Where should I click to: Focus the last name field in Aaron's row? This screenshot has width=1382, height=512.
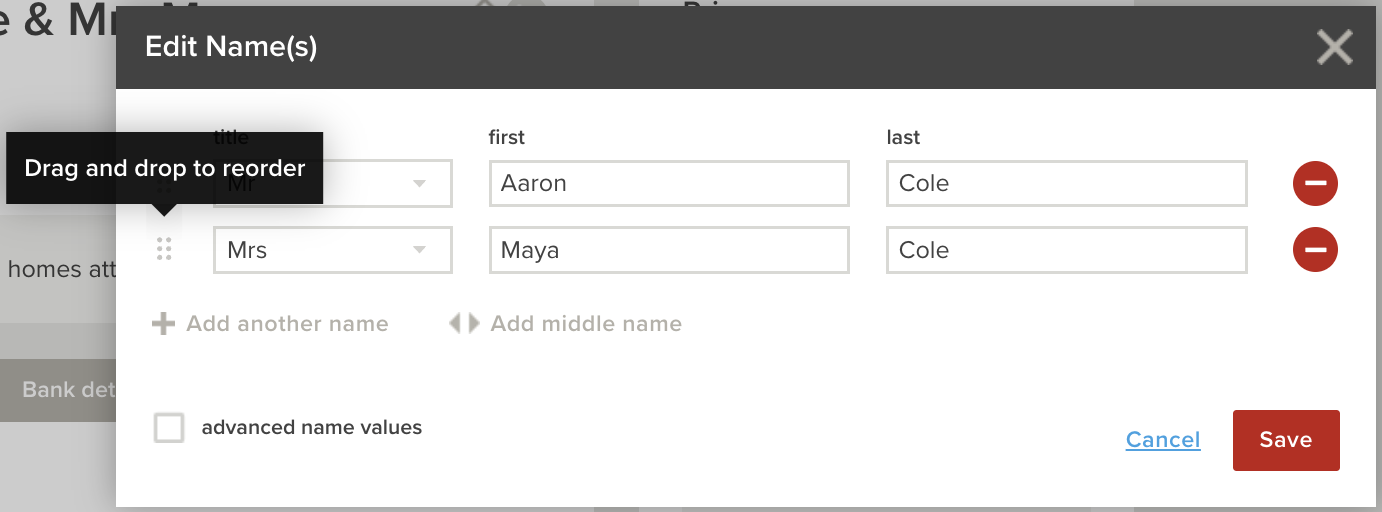pyautogui.click(x=1067, y=184)
